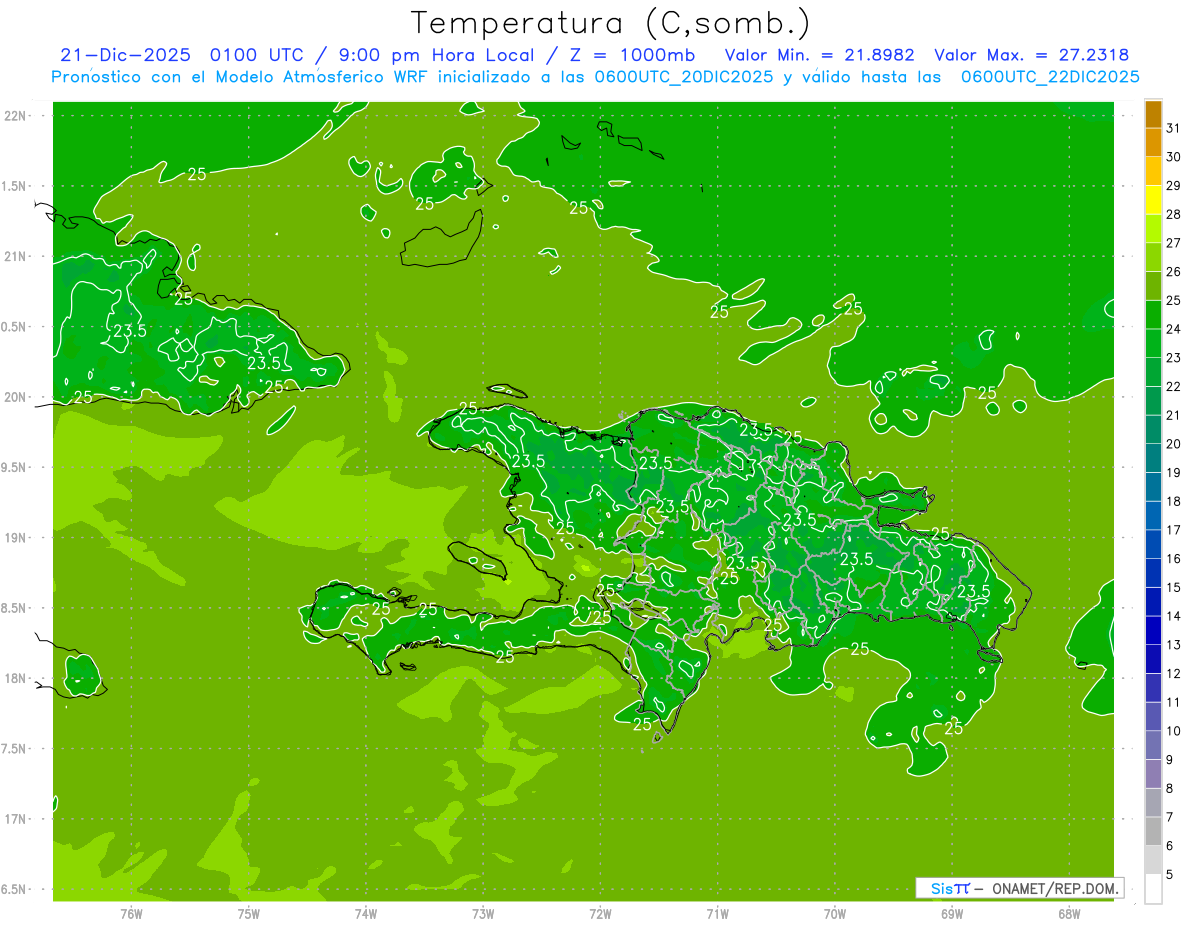Click Valor Max. = 27.2318

coord(1032,55)
